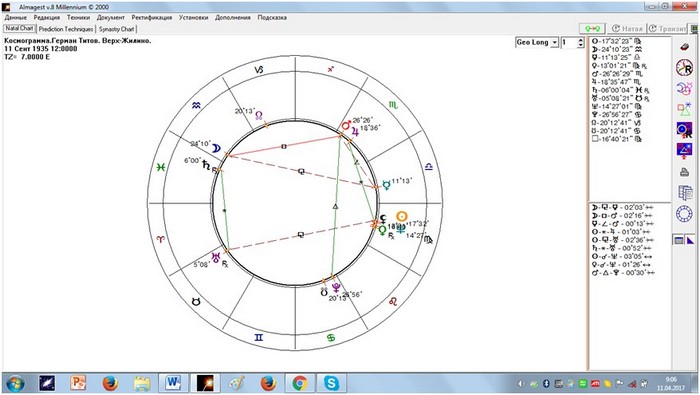The image size is (700, 395).
Task: Open the file explorer folder on taskbar
Action: tap(142, 383)
